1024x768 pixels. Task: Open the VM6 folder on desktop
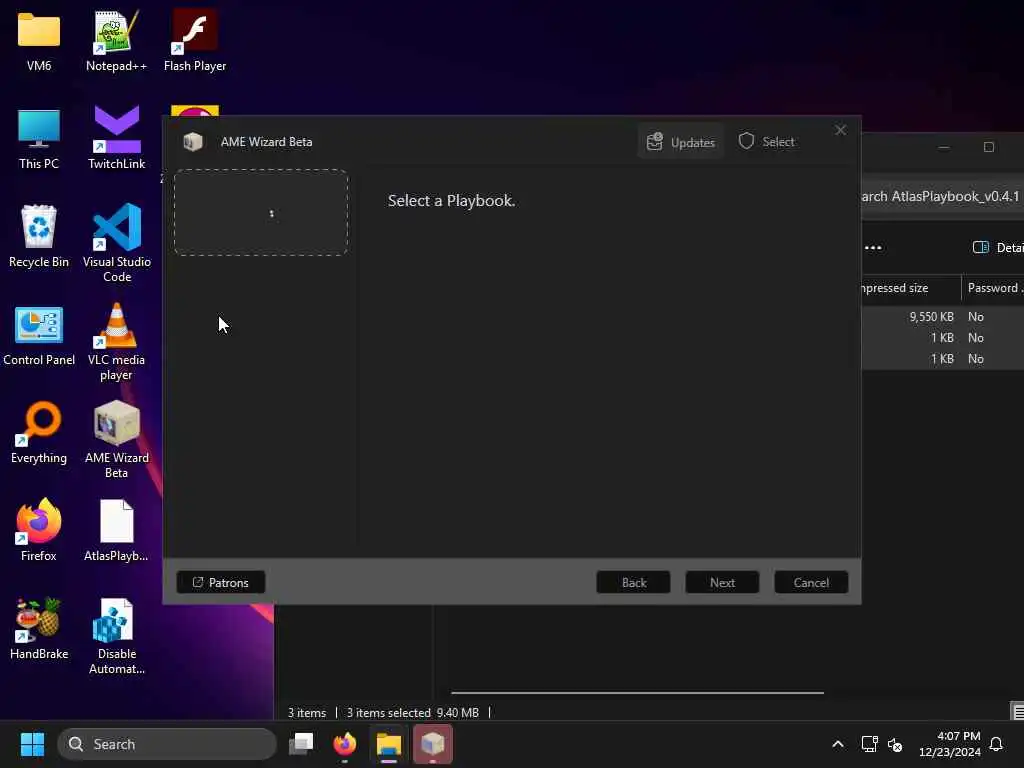click(x=39, y=40)
